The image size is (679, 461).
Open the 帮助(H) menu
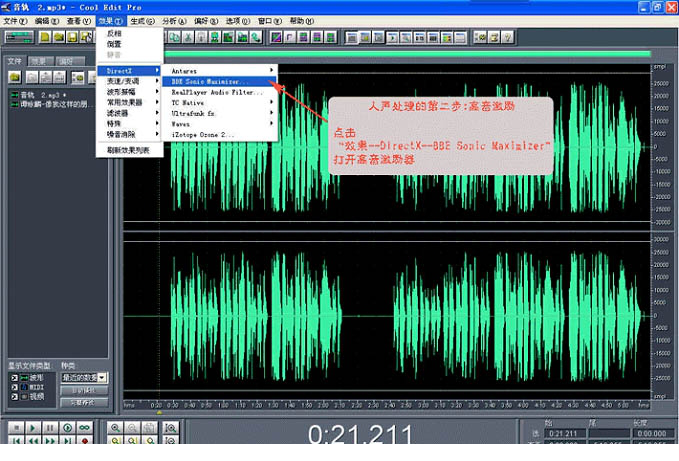(301, 21)
